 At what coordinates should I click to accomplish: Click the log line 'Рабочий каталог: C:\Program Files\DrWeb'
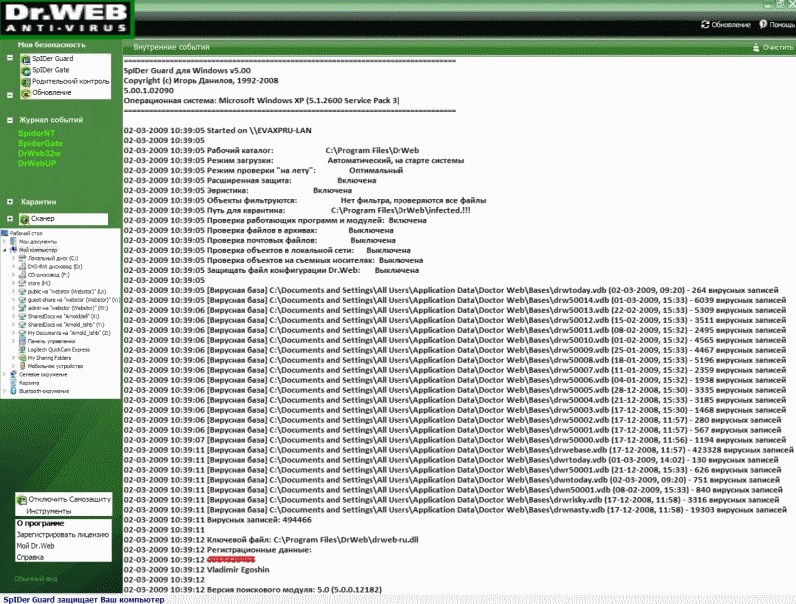(x=272, y=150)
